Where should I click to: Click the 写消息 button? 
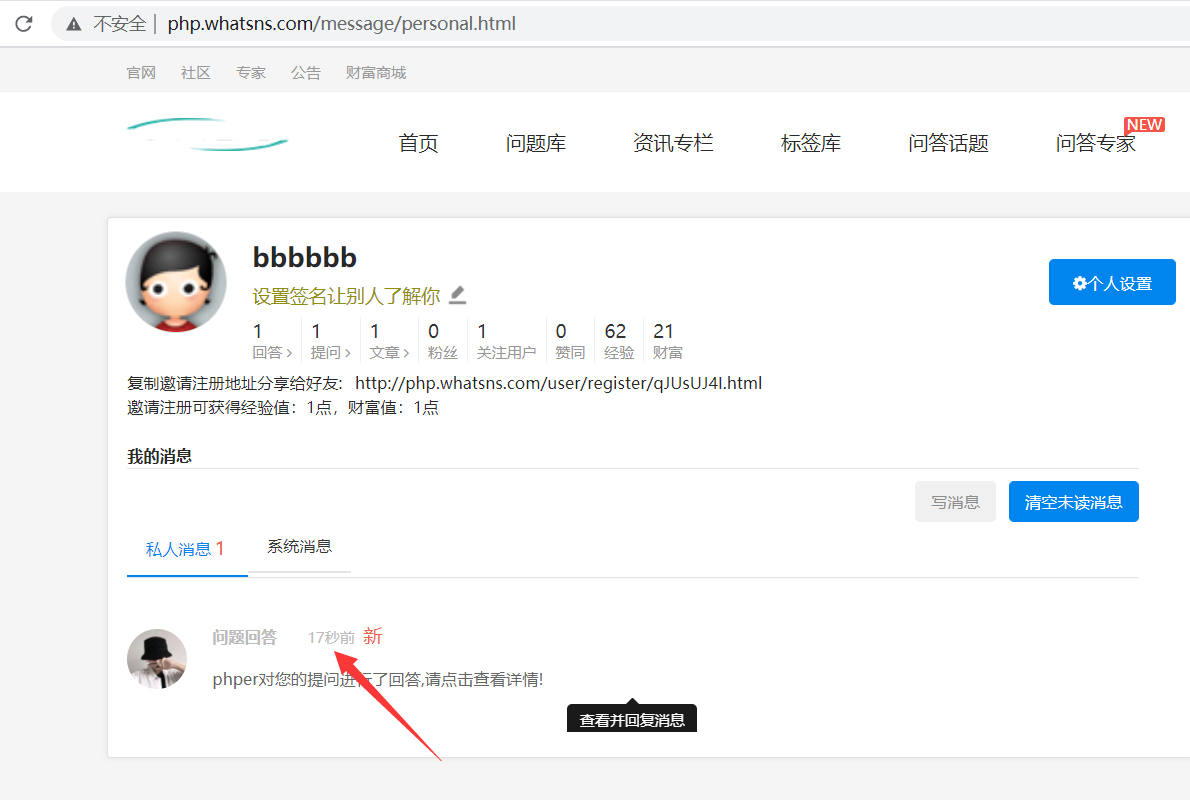click(x=955, y=502)
